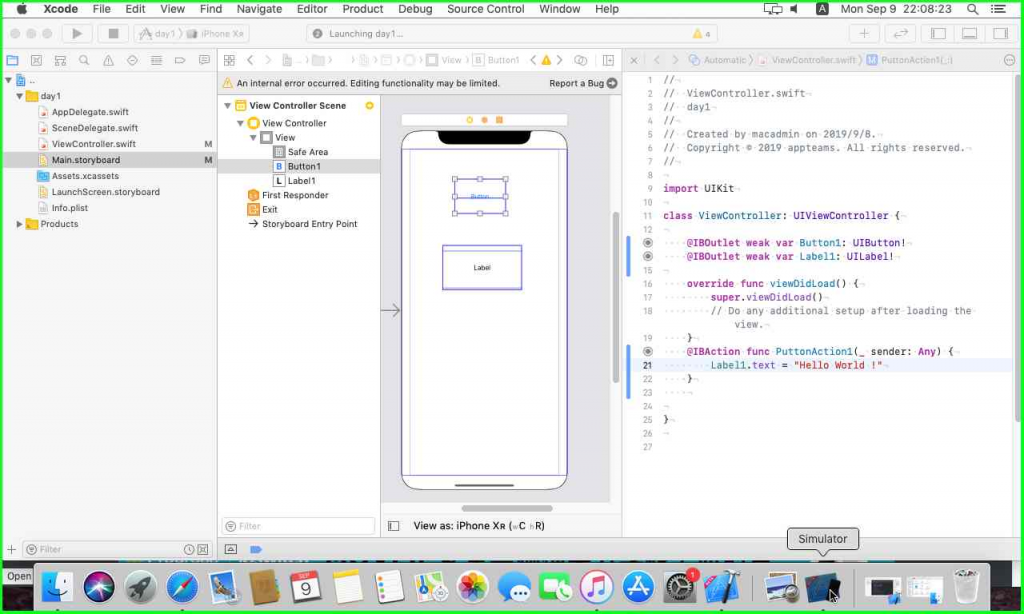Viewport: 1024px width, 614px height.
Task: Open the Test navigator diamond icon
Action: pyautogui.click(x=132, y=60)
